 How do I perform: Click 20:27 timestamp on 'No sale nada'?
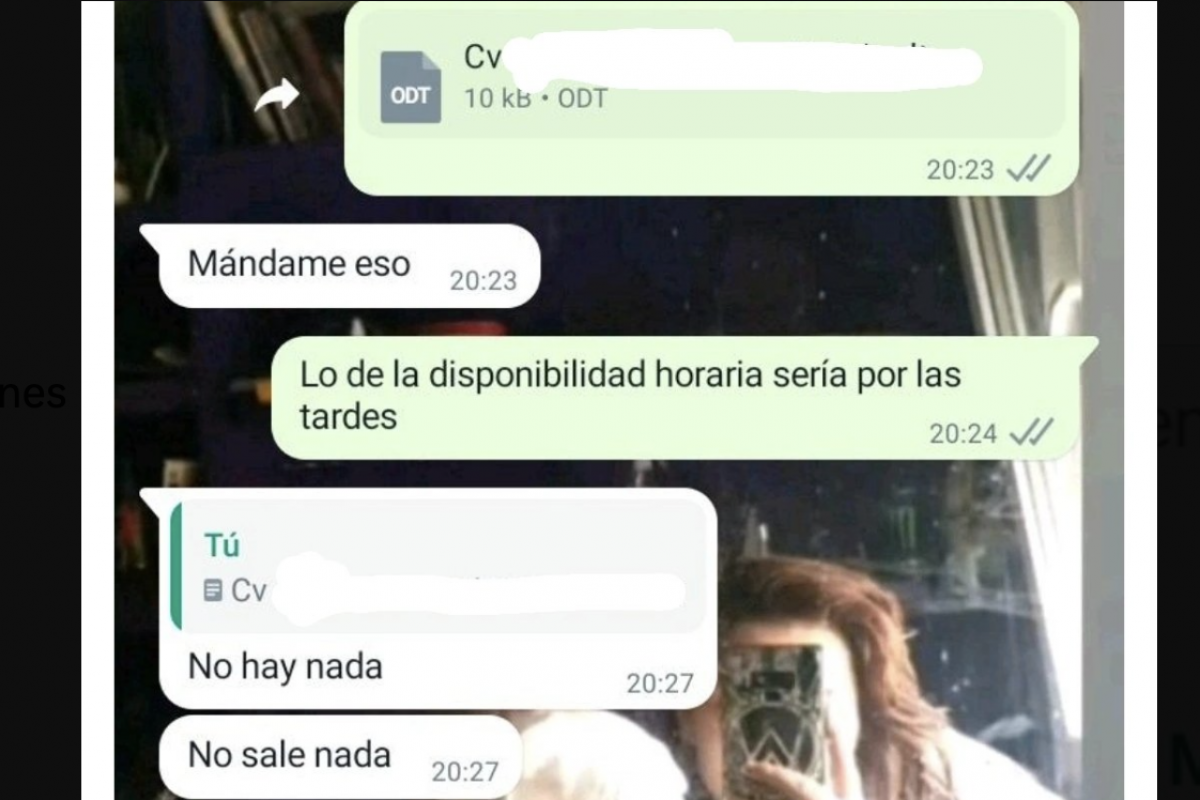click(x=465, y=772)
